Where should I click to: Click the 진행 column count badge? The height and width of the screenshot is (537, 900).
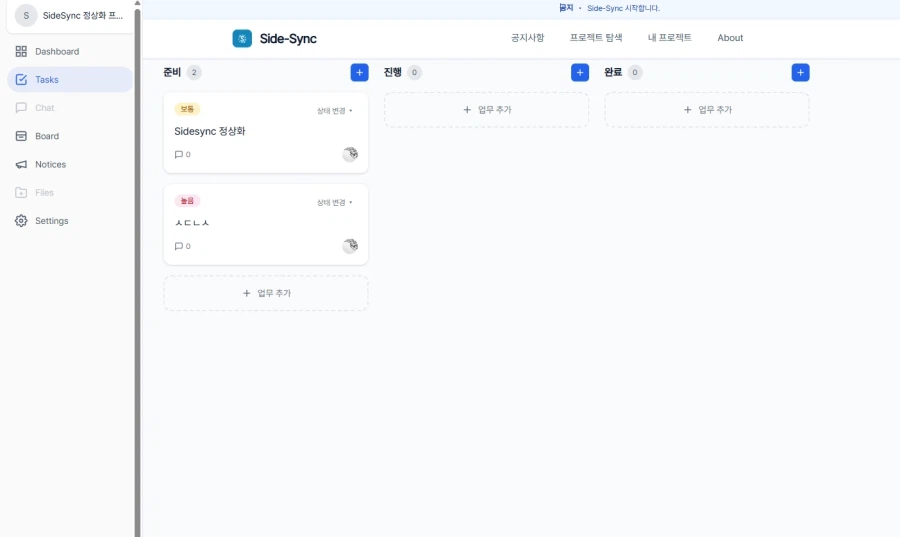point(414,72)
